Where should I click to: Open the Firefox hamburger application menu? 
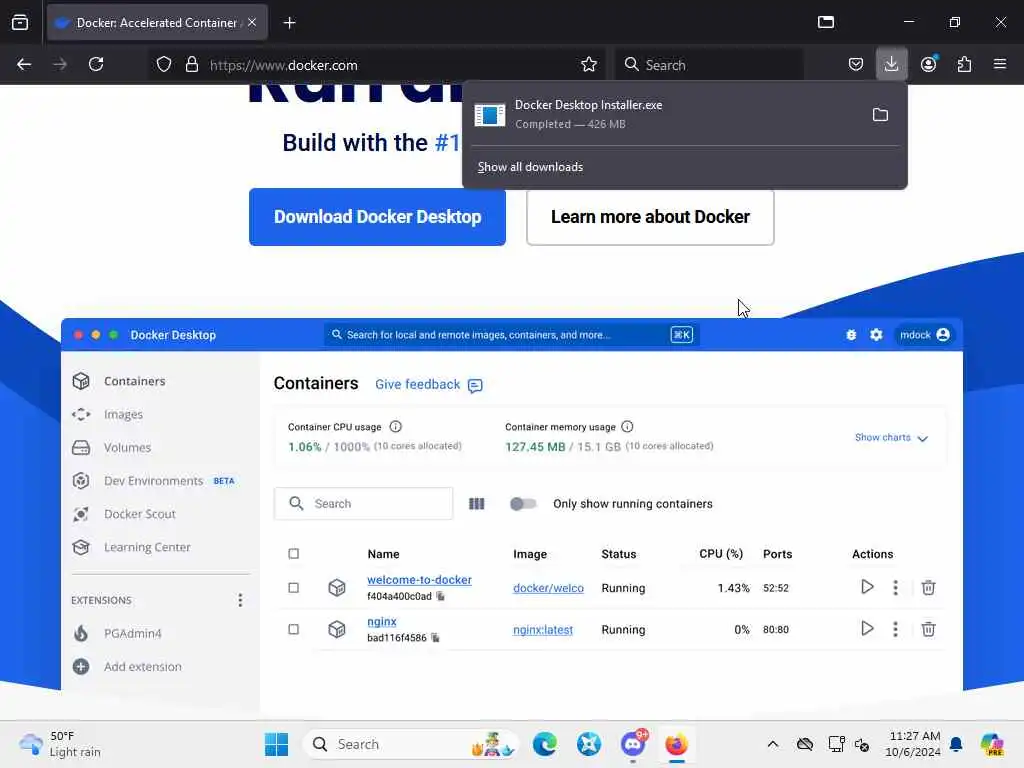pyautogui.click(x=1000, y=65)
